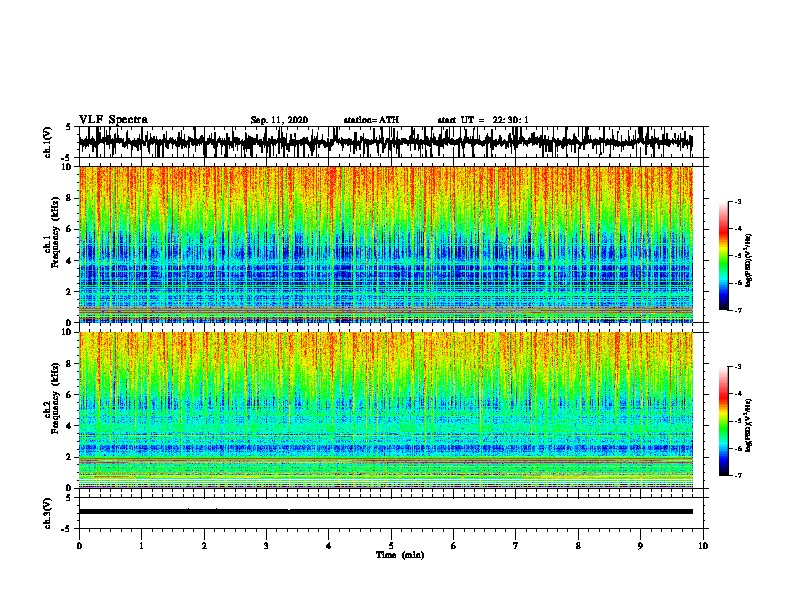Click the ch.2 color scale log(PSD) label

(749, 425)
